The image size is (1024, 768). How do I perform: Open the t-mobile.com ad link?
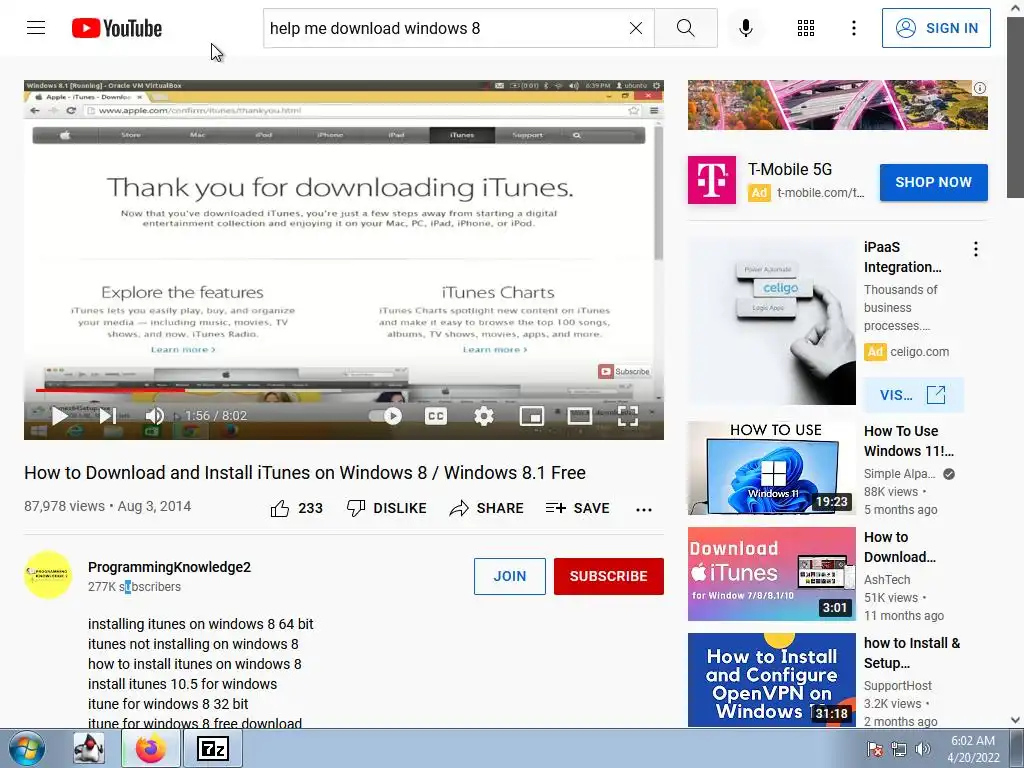(x=820, y=193)
